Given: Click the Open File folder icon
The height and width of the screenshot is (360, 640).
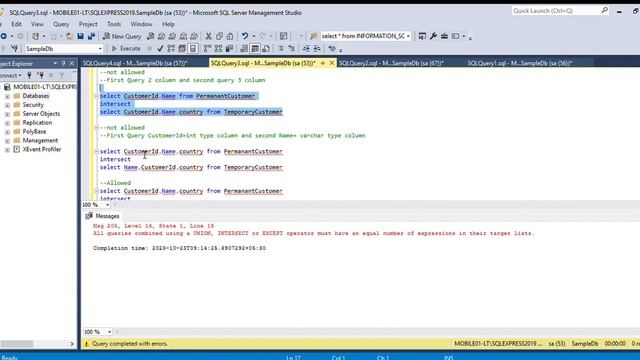Looking at the screenshot, I should point(69,36).
